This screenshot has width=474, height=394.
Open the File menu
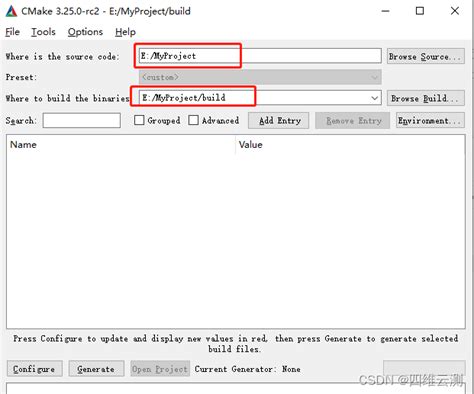(13, 32)
